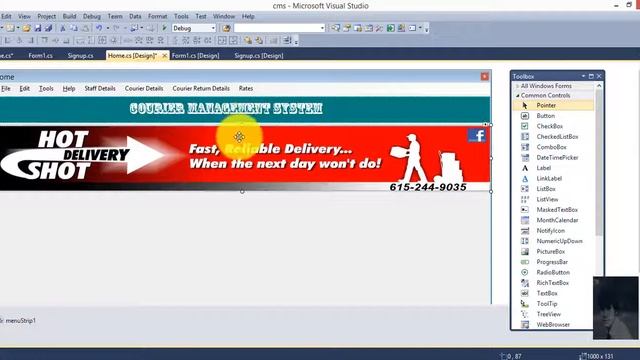Switch to the Form1.cs [Design] tab
640x360 pixels.
[196, 56]
